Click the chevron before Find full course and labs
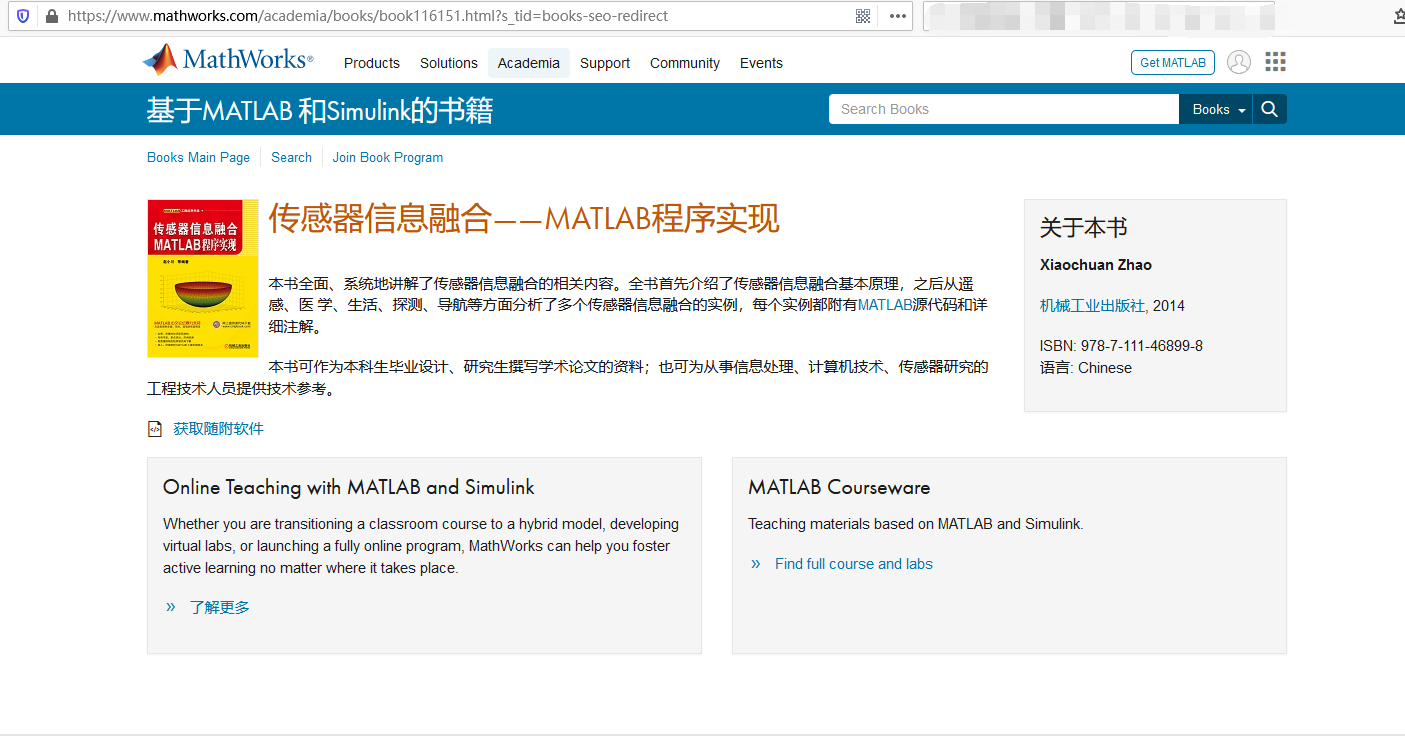This screenshot has height=736, width=1405. (756, 563)
